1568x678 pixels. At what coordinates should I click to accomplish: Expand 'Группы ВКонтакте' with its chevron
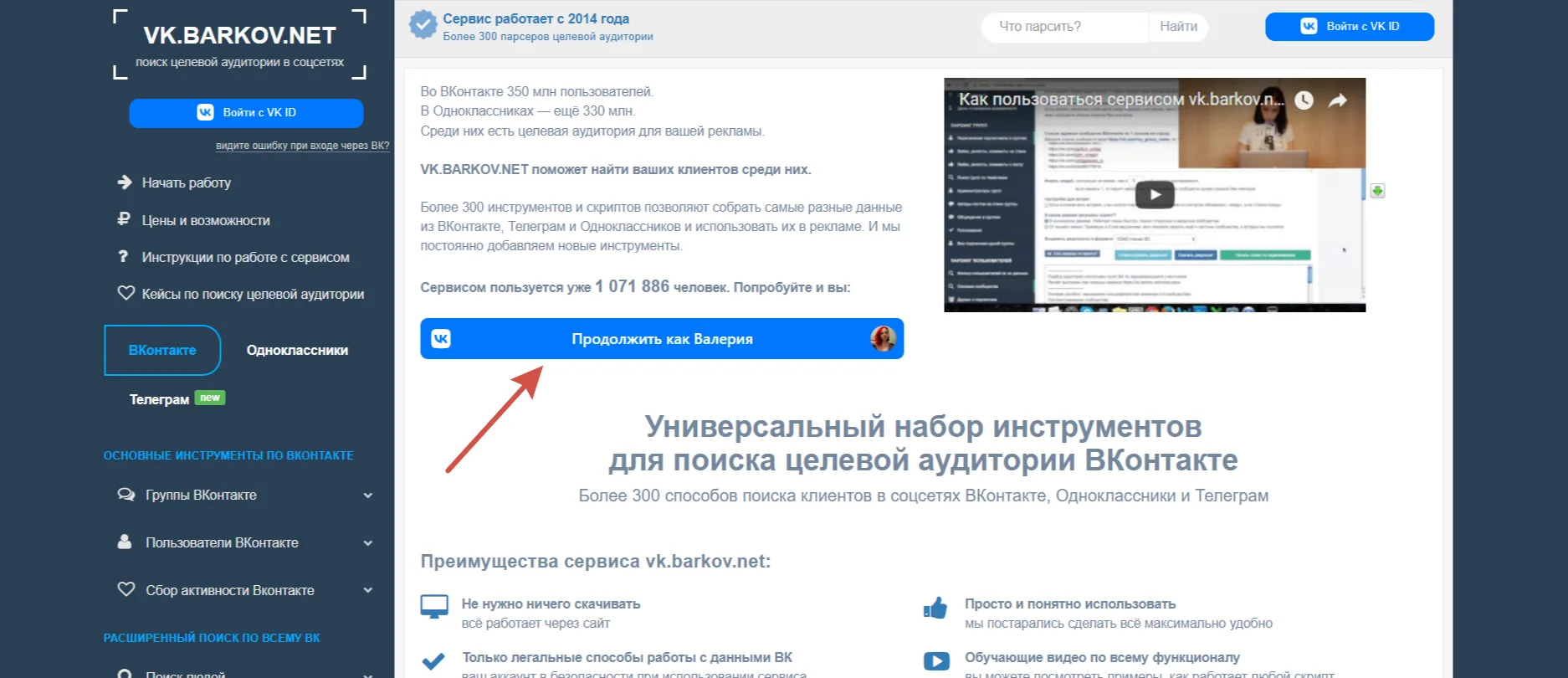pos(368,496)
